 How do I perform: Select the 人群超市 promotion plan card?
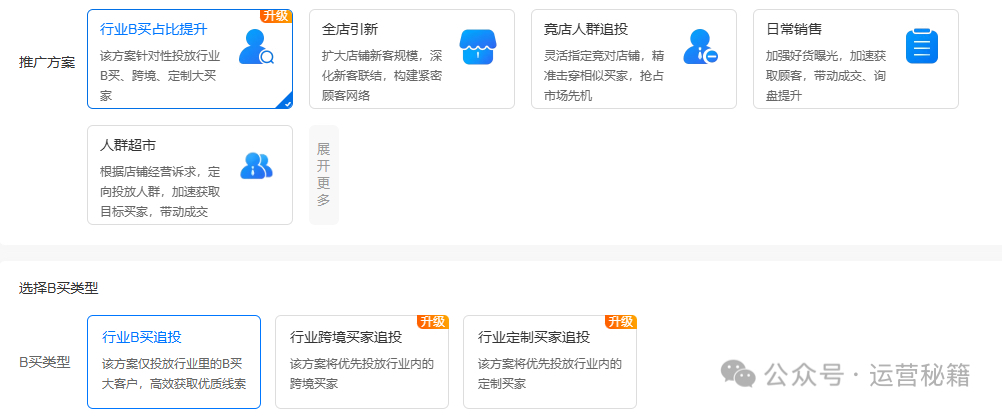[190, 175]
